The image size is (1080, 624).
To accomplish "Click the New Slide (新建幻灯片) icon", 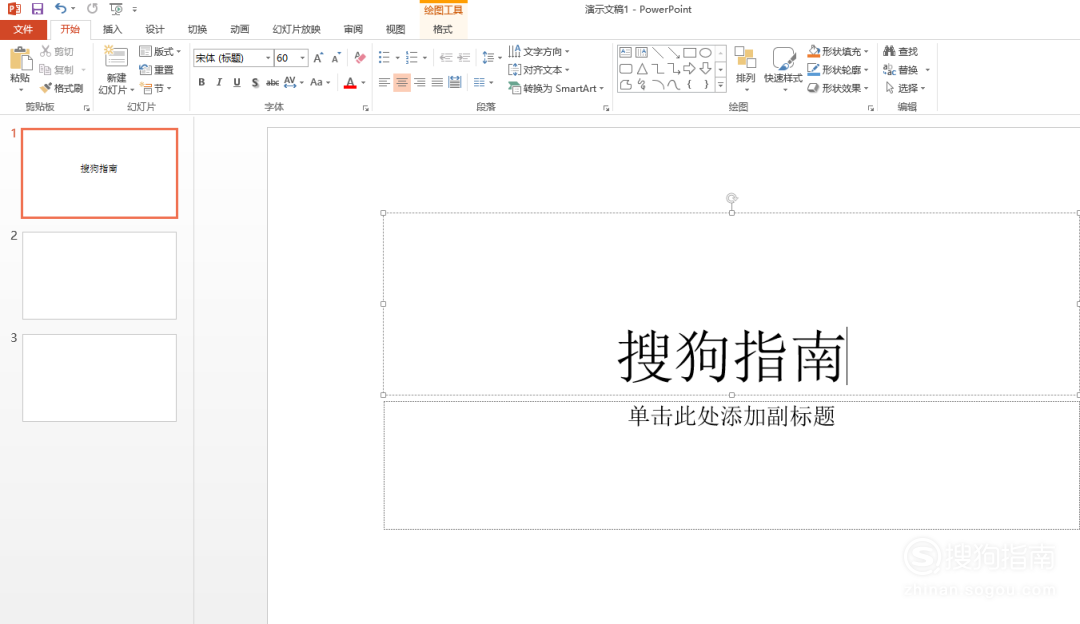I will point(116,57).
